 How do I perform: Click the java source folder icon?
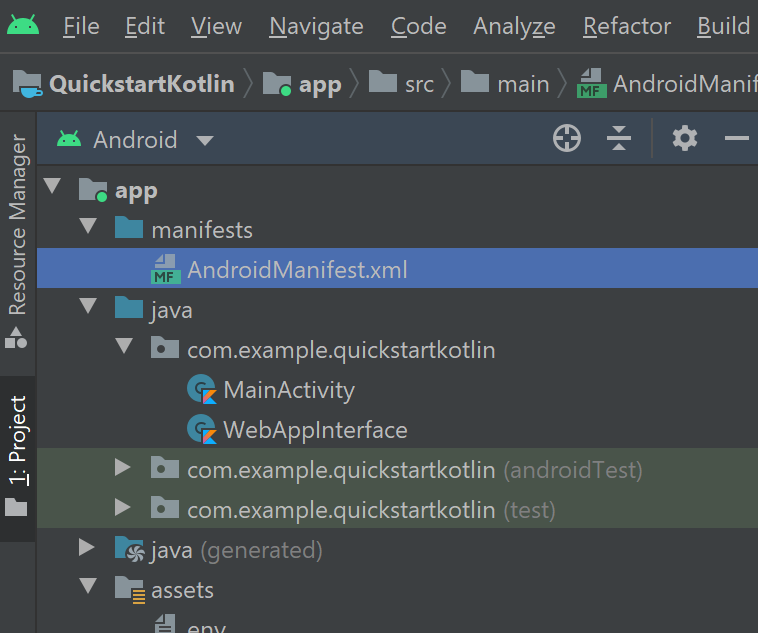coord(129,308)
